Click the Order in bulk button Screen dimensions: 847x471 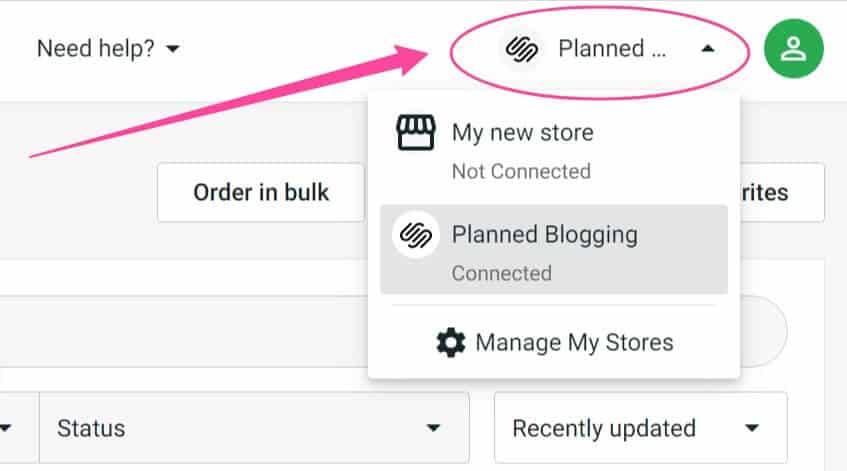pos(261,192)
